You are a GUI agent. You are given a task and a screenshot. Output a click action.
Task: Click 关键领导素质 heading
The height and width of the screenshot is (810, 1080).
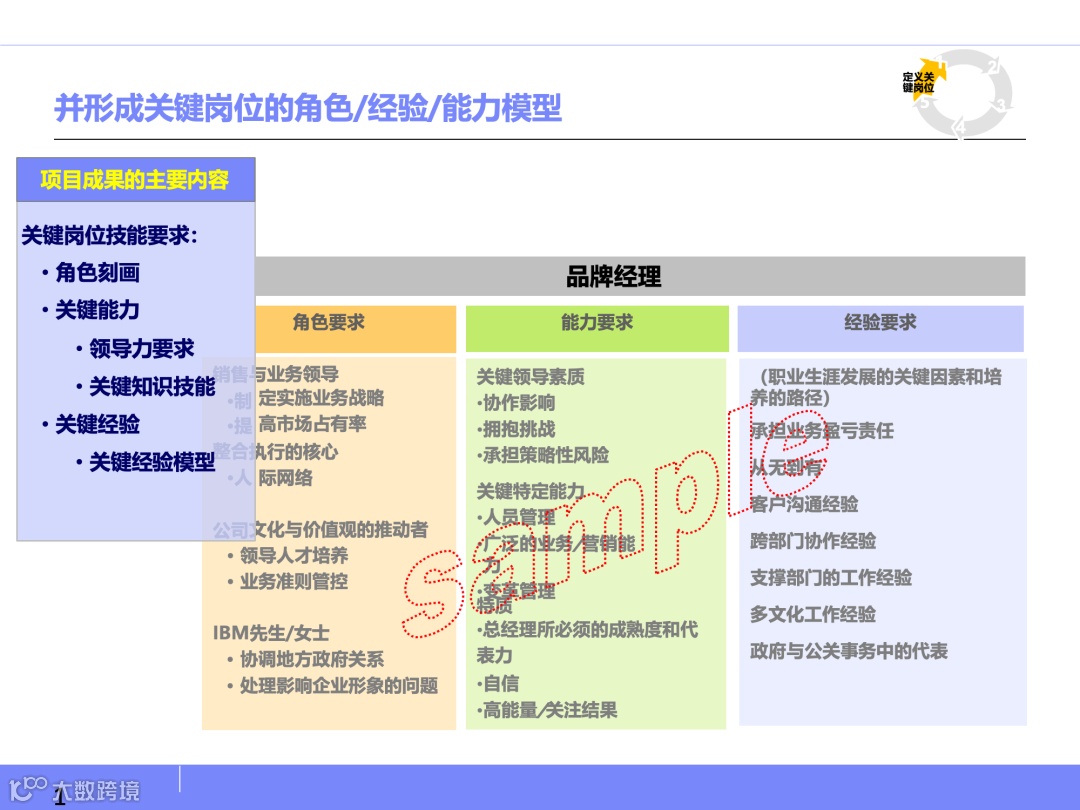530,377
